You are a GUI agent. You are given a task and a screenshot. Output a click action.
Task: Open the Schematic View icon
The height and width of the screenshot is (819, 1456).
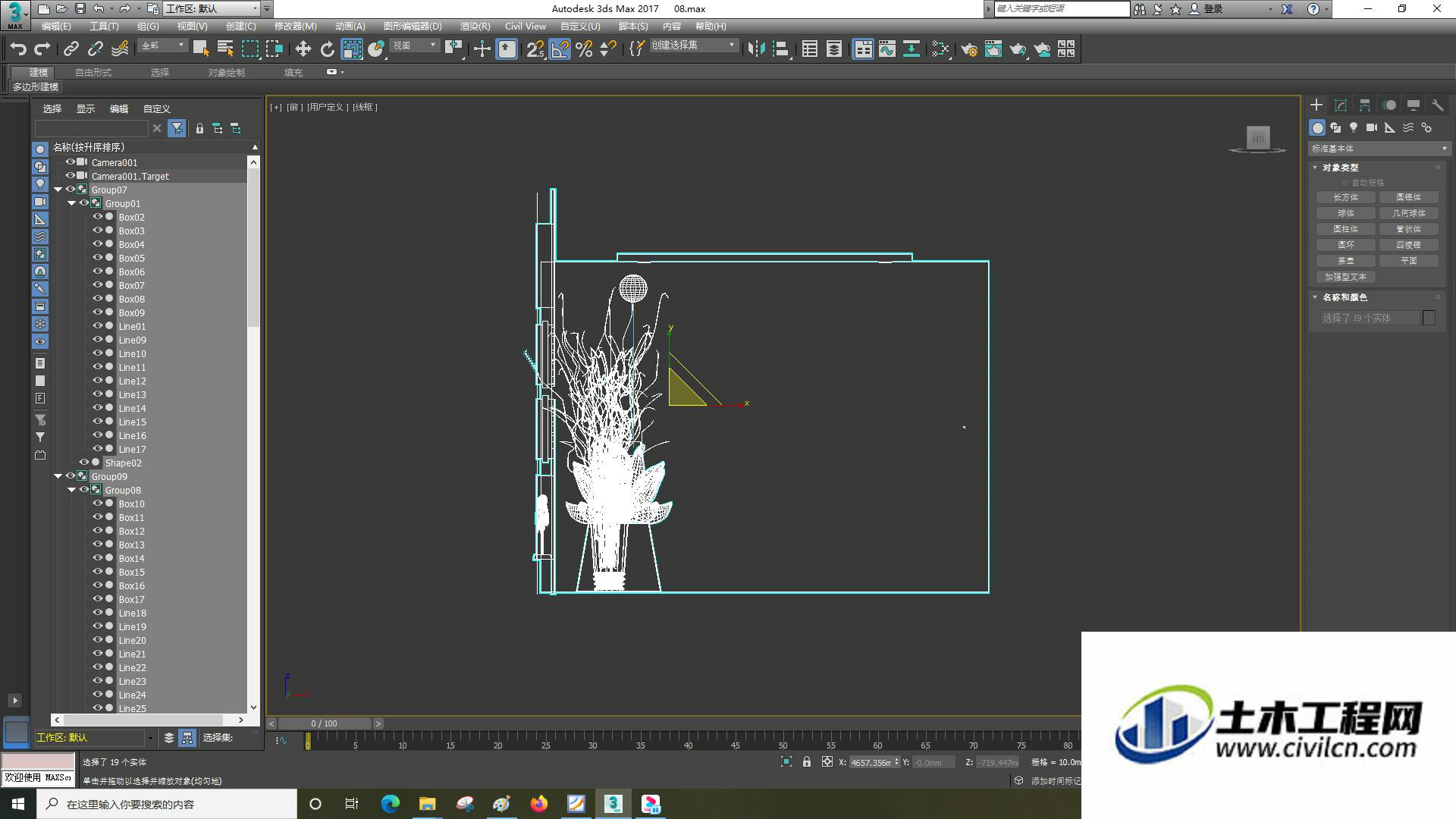click(912, 49)
